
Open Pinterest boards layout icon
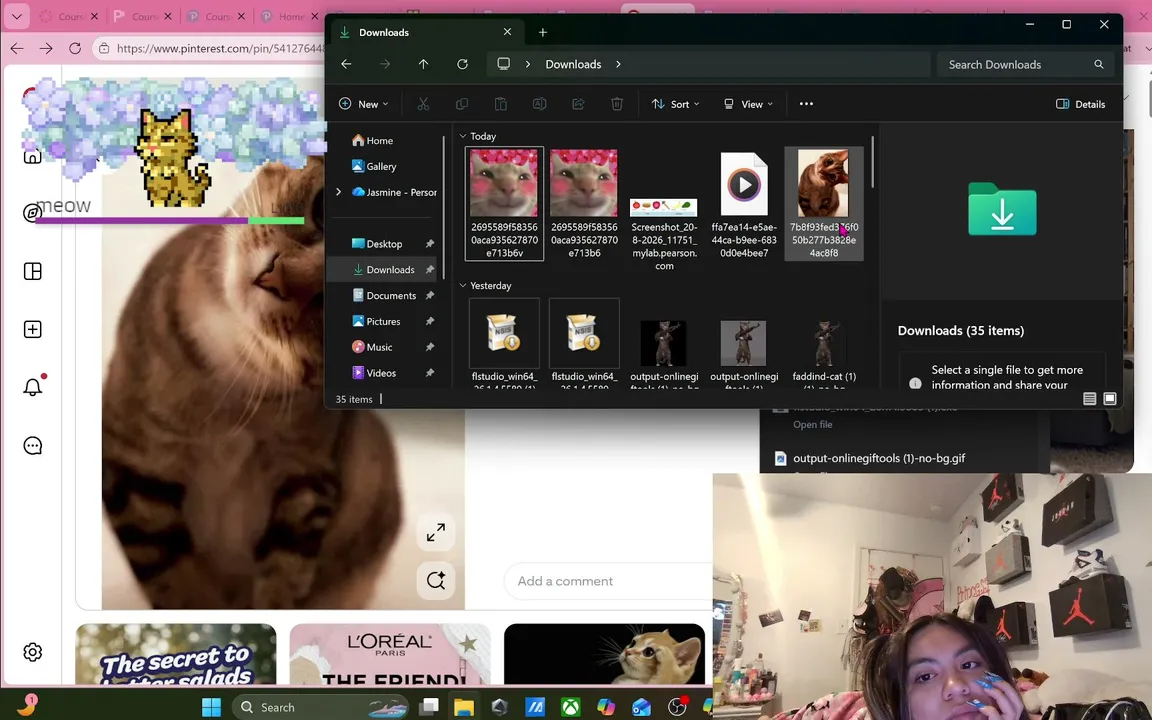pos(32,271)
